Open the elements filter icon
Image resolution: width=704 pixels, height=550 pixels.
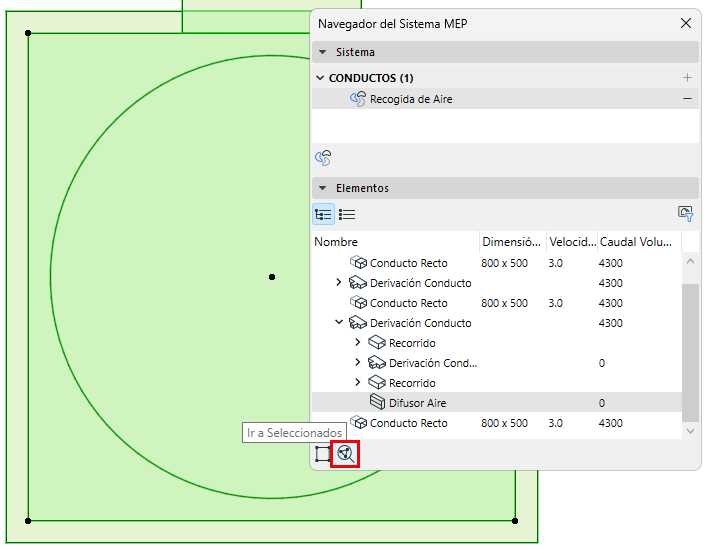pyautogui.click(x=686, y=214)
